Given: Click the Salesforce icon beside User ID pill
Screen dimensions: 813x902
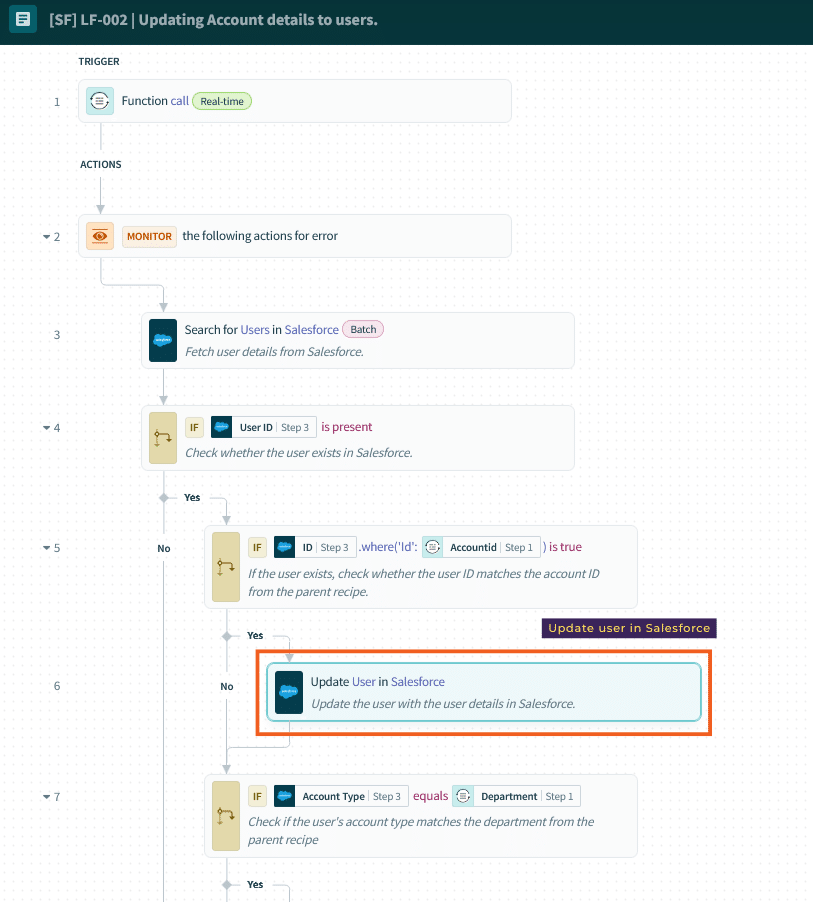Looking at the screenshot, I should 222,427.
